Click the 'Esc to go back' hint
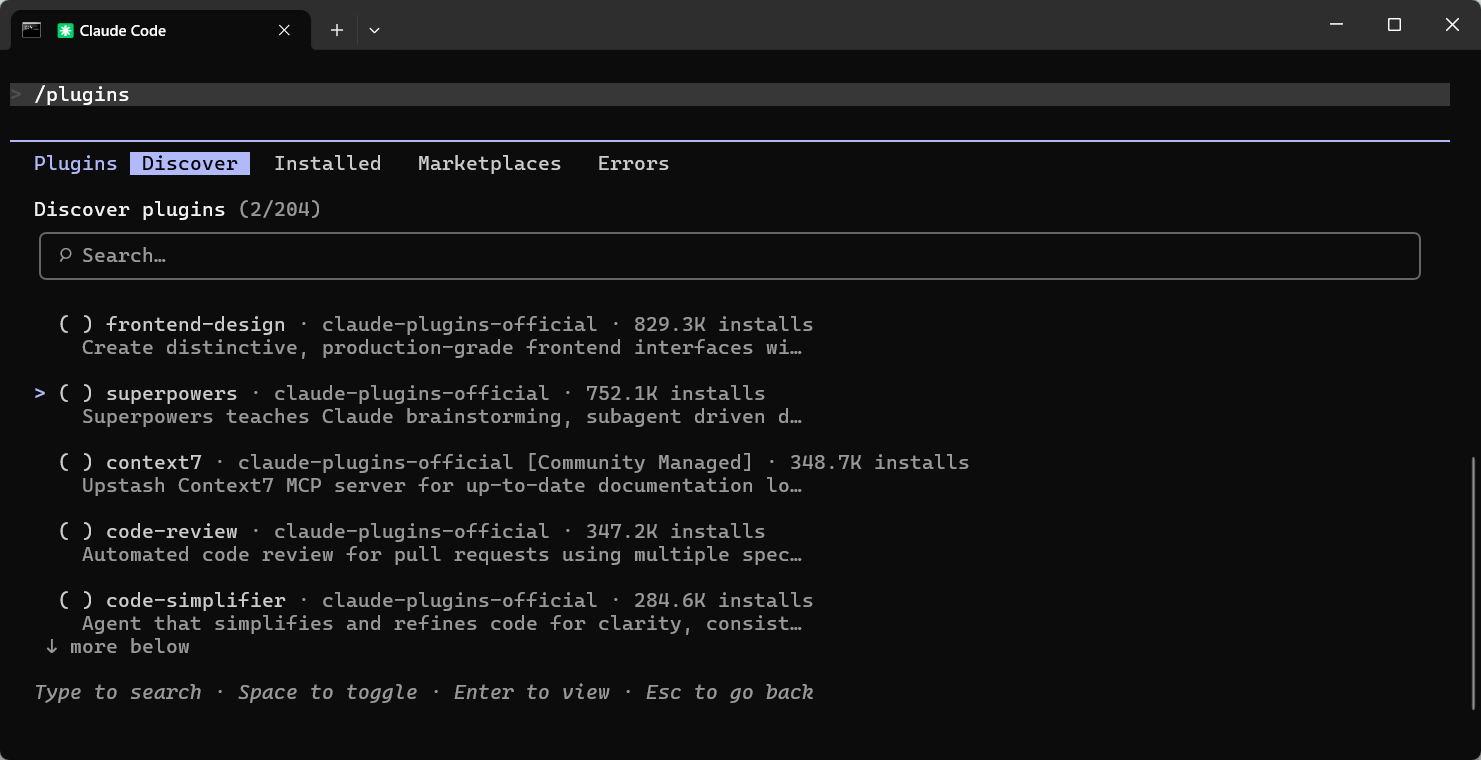Image resolution: width=1481 pixels, height=760 pixels. coord(730,692)
